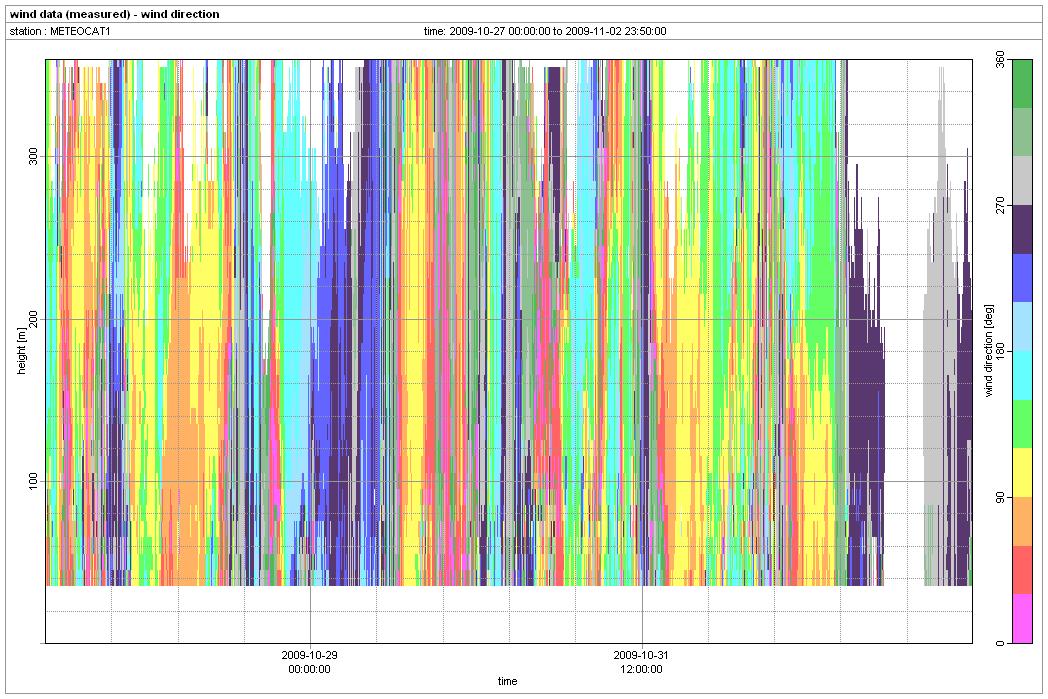The width and height of the screenshot is (1048, 699).
Task: Click the 0 colorbar tick label
Action: coord(1000,643)
